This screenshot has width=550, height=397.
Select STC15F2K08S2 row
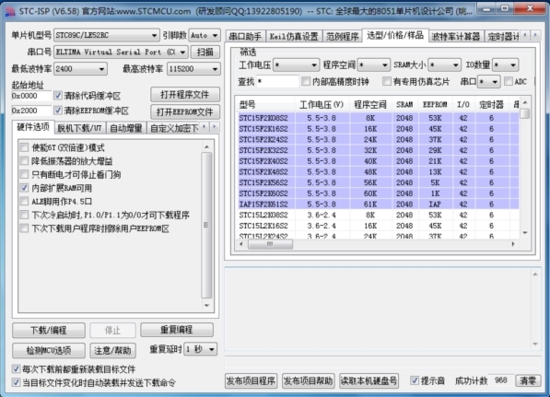click(x=377, y=118)
